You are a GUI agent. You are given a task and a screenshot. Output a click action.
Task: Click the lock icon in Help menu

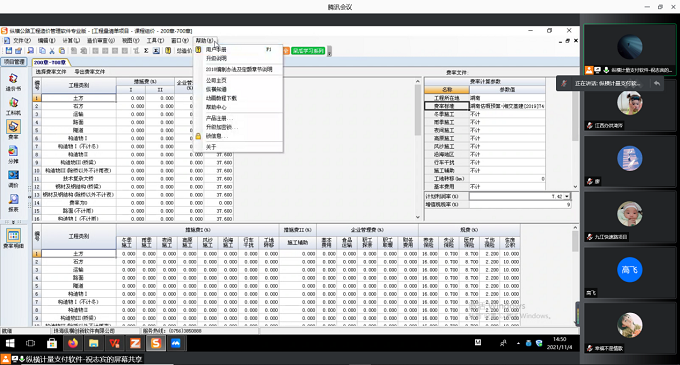click(x=198, y=136)
